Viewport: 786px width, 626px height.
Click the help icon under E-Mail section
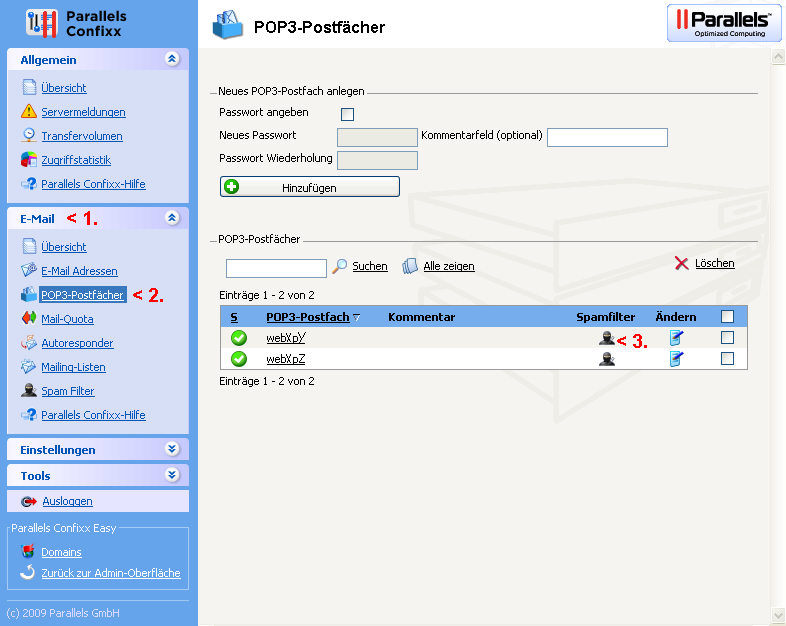(29, 414)
